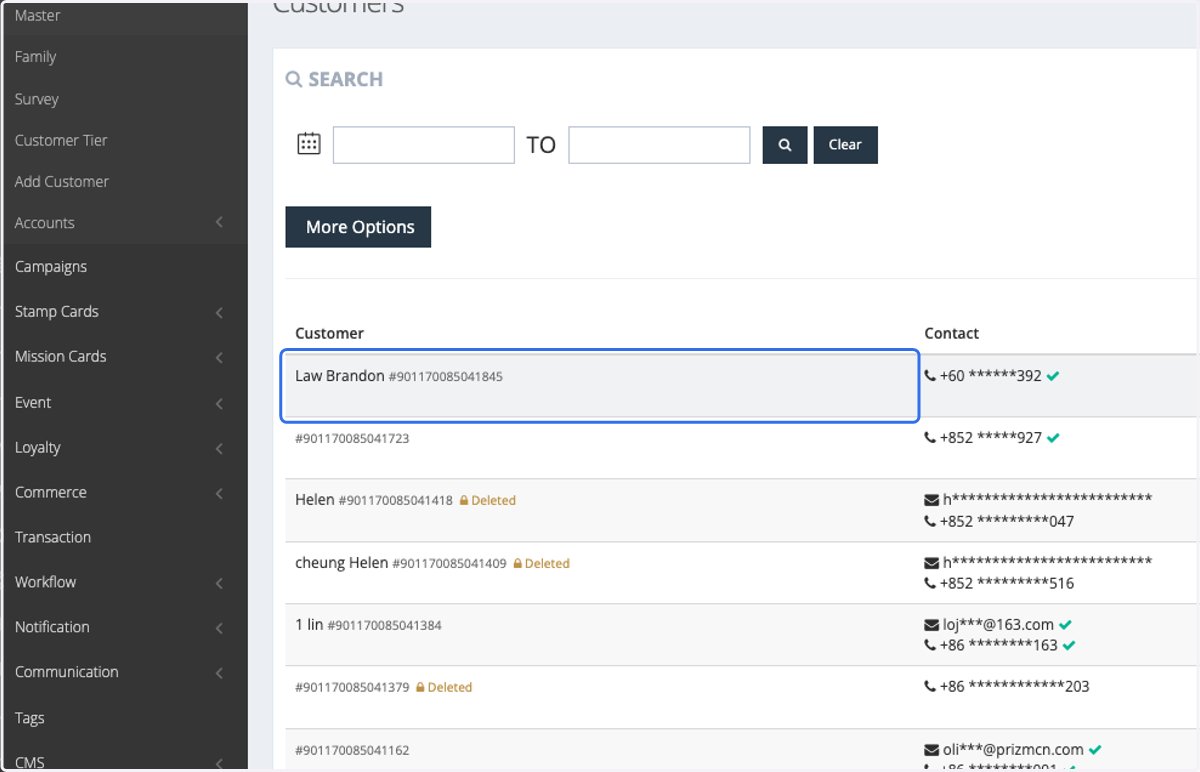This screenshot has height=772, width=1200.
Task: Expand the Workflow sidebar section
Action: (x=124, y=582)
